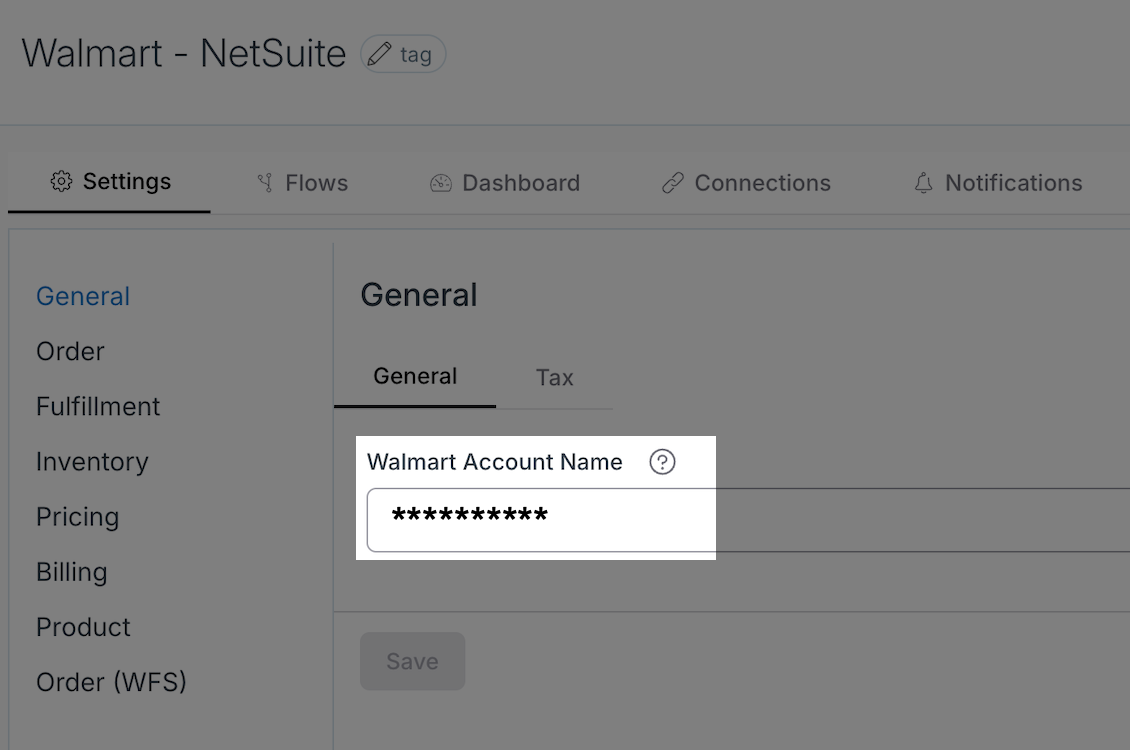
Task: Open Product settings section
Action: [83, 628]
